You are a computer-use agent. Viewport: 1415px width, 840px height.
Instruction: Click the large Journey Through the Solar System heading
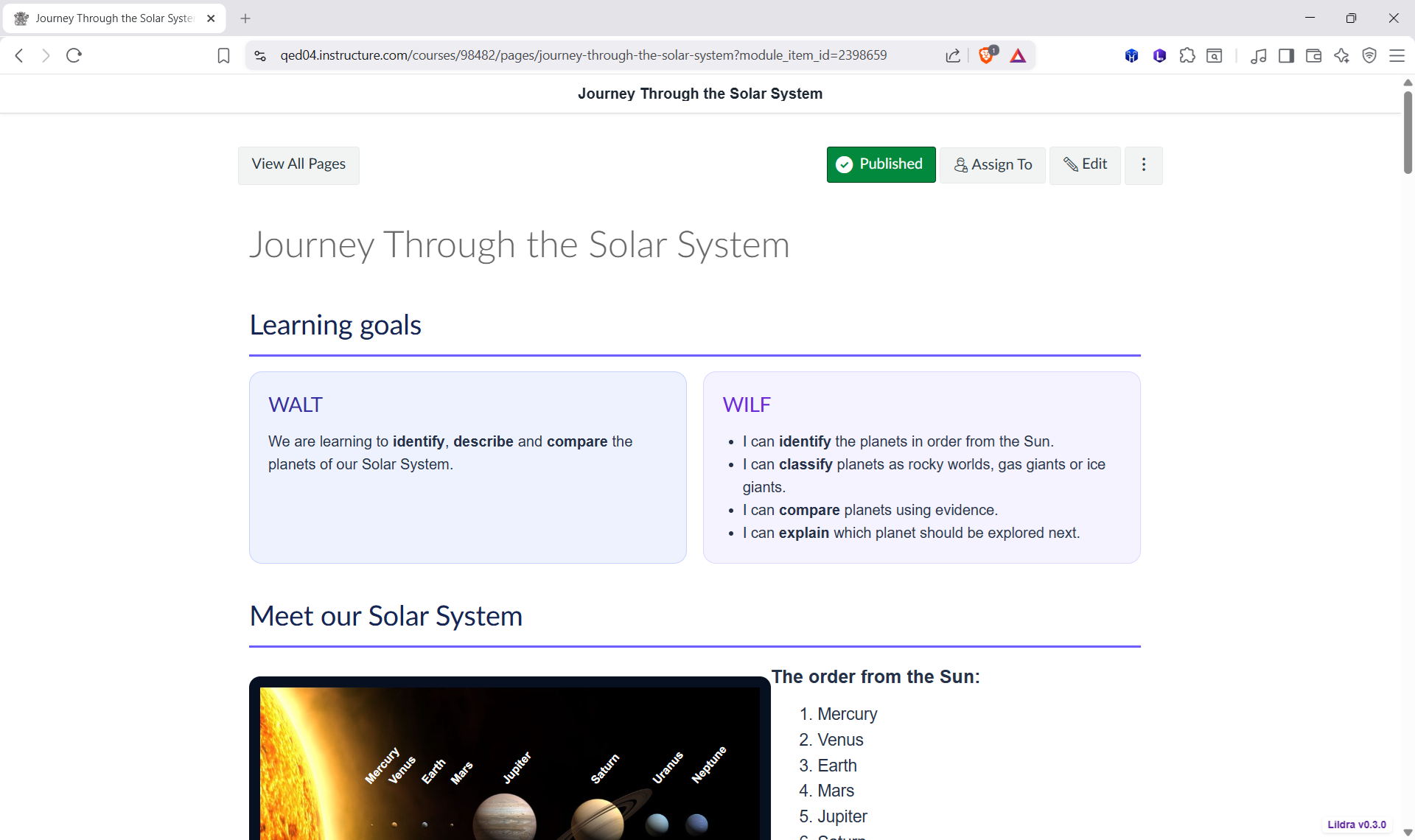click(520, 245)
